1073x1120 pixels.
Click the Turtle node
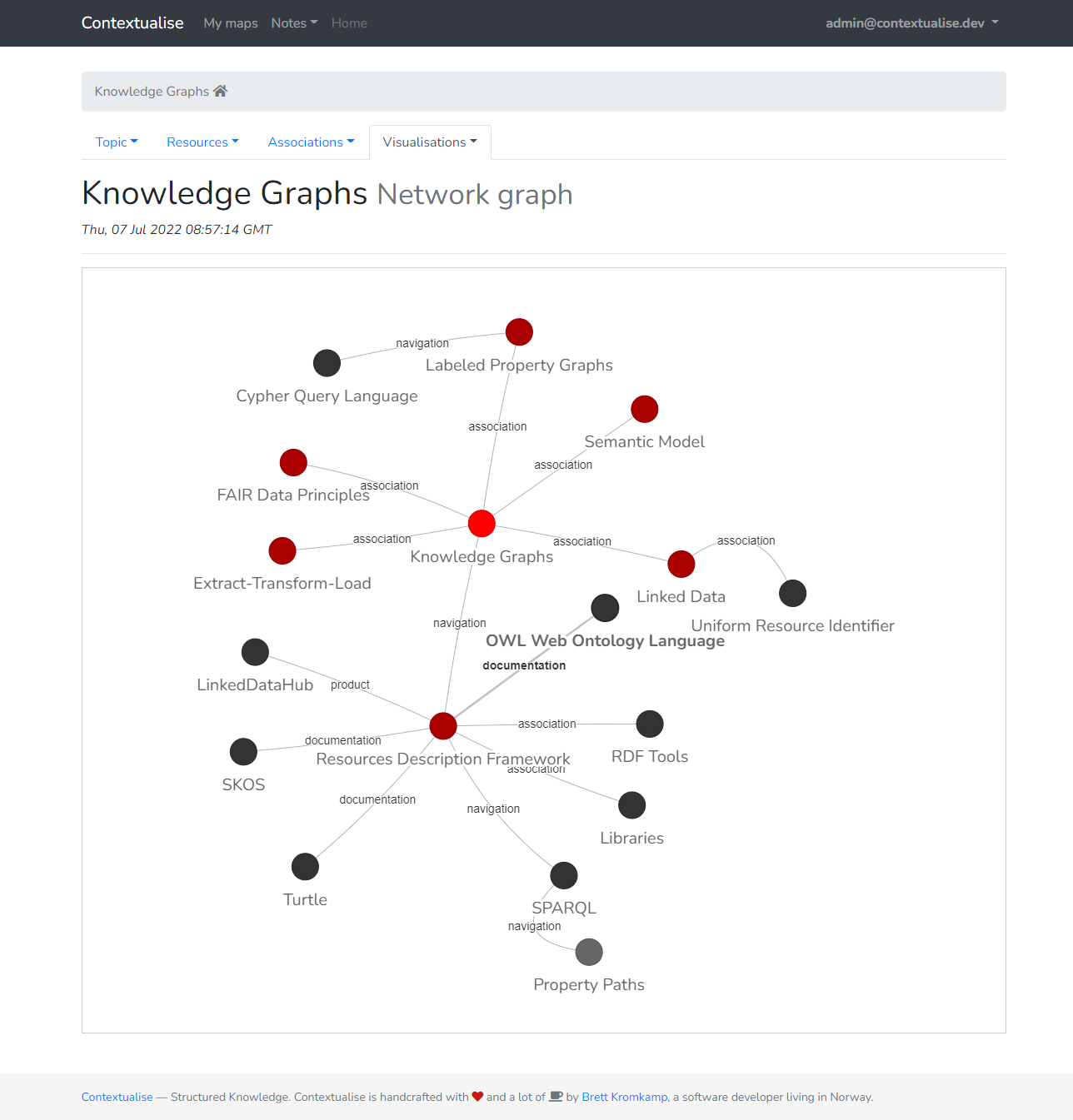(305, 866)
